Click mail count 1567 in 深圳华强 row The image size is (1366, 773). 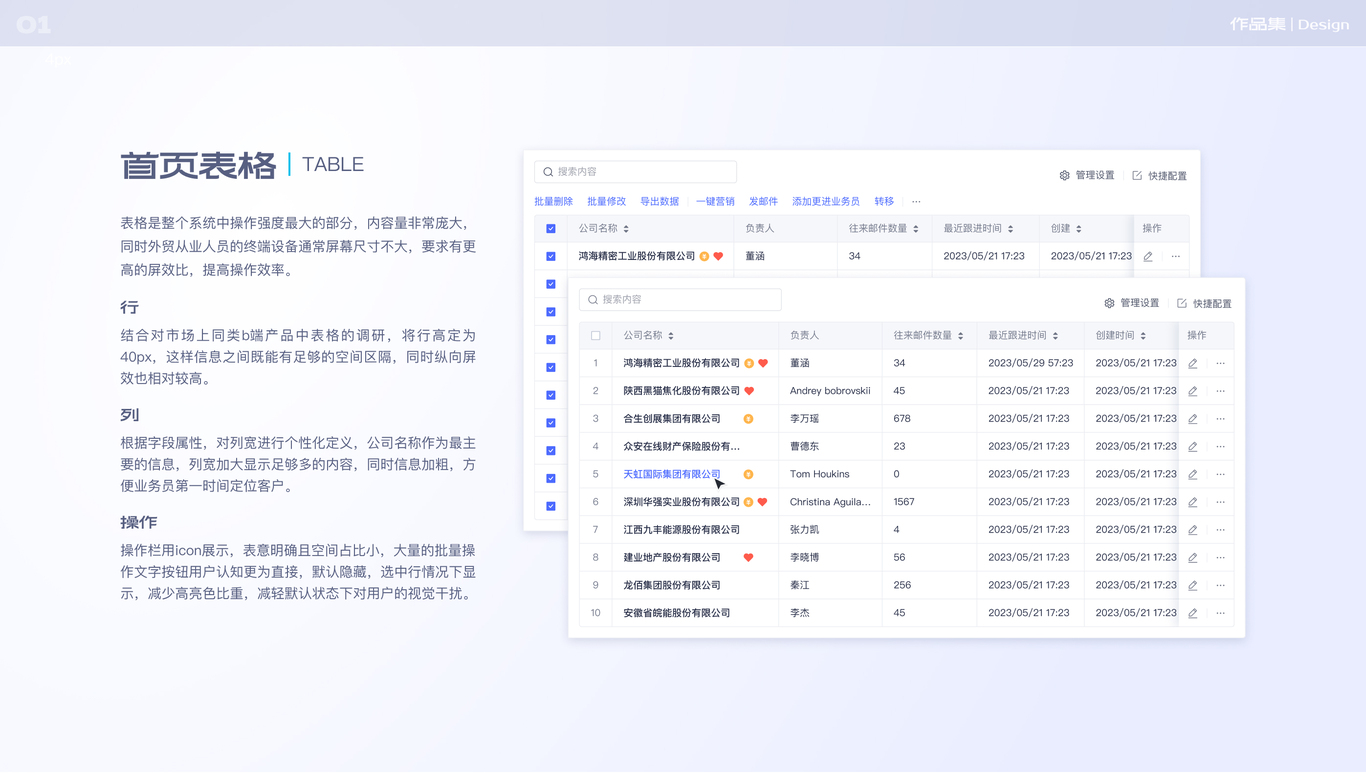click(x=904, y=502)
